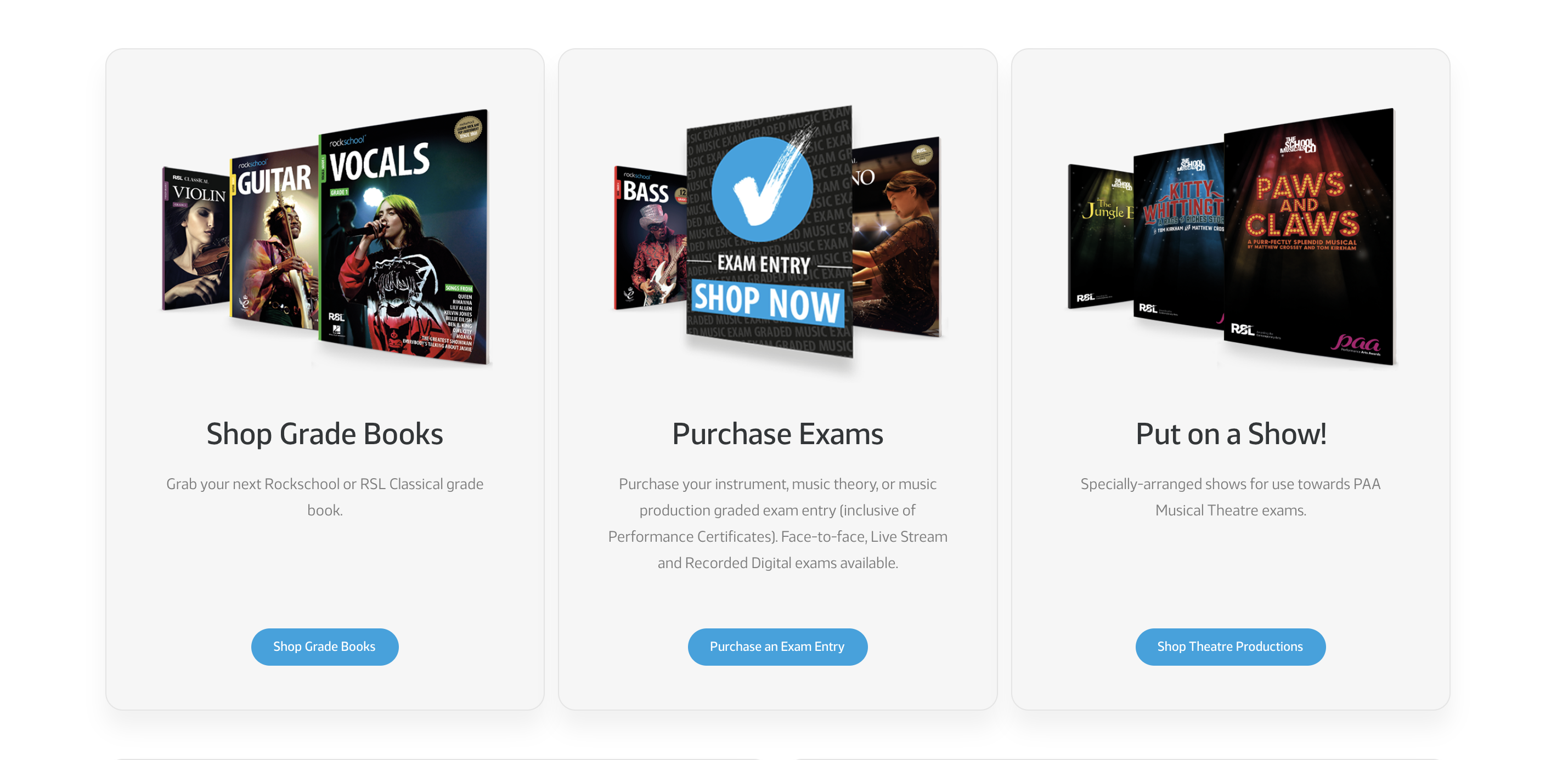
Task: Click the PAA logo on Paws and Claws
Action: [x=1356, y=344]
